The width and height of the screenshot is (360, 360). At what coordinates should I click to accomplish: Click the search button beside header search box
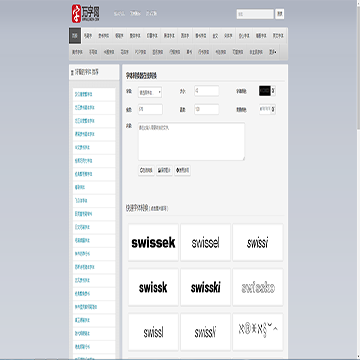click(280, 14)
